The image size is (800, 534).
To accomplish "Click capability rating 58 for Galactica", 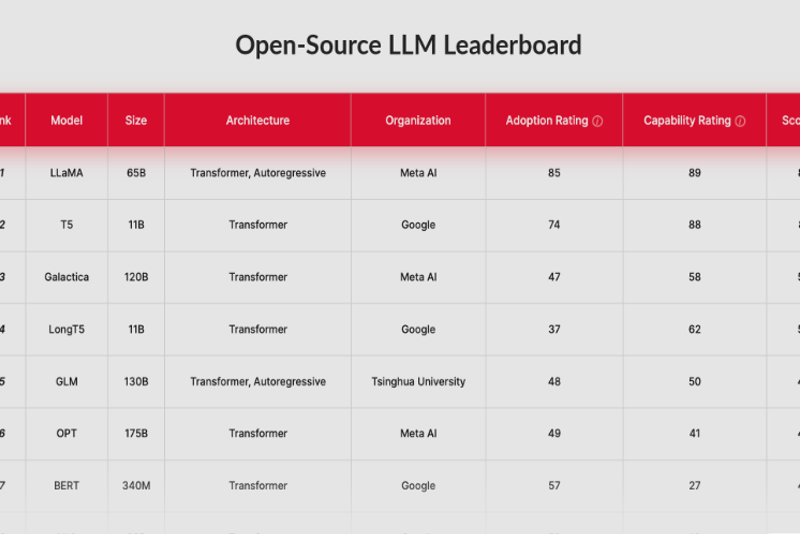I will (x=694, y=277).
